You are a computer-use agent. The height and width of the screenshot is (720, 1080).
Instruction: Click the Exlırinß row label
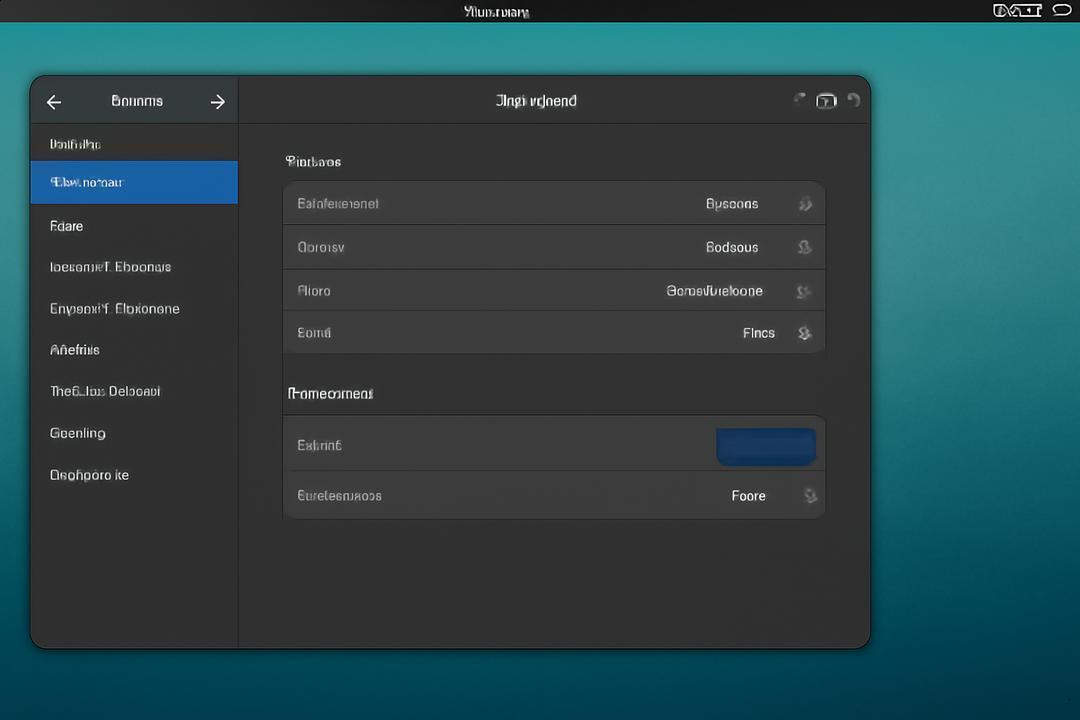point(320,446)
